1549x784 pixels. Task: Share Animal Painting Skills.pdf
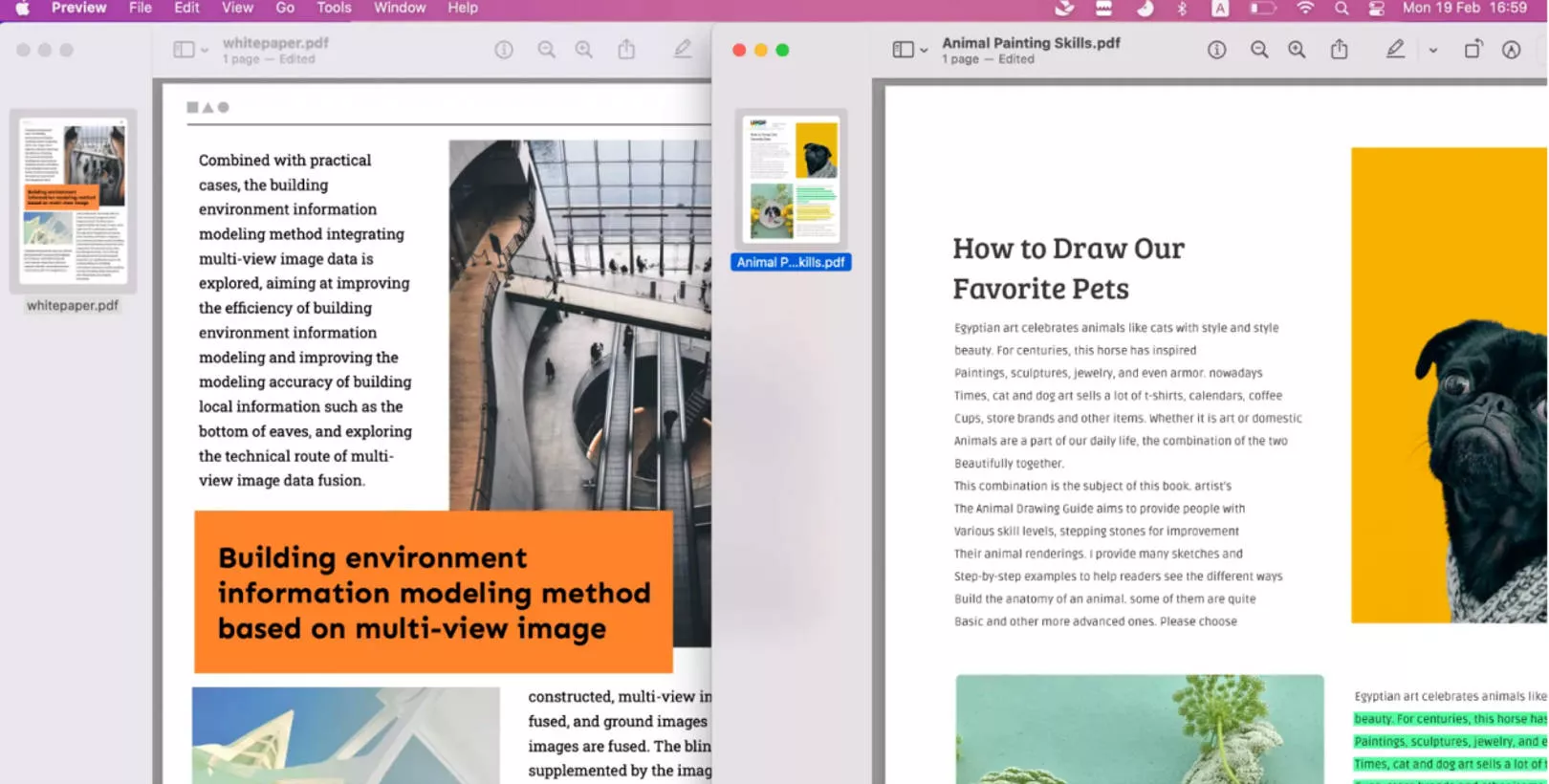[1340, 50]
